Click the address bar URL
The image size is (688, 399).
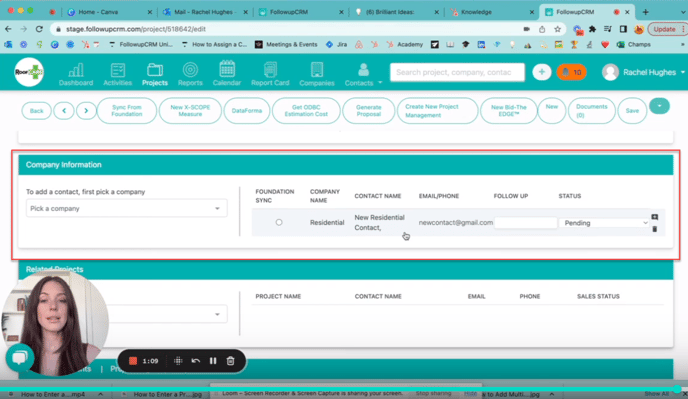pos(136,29)
